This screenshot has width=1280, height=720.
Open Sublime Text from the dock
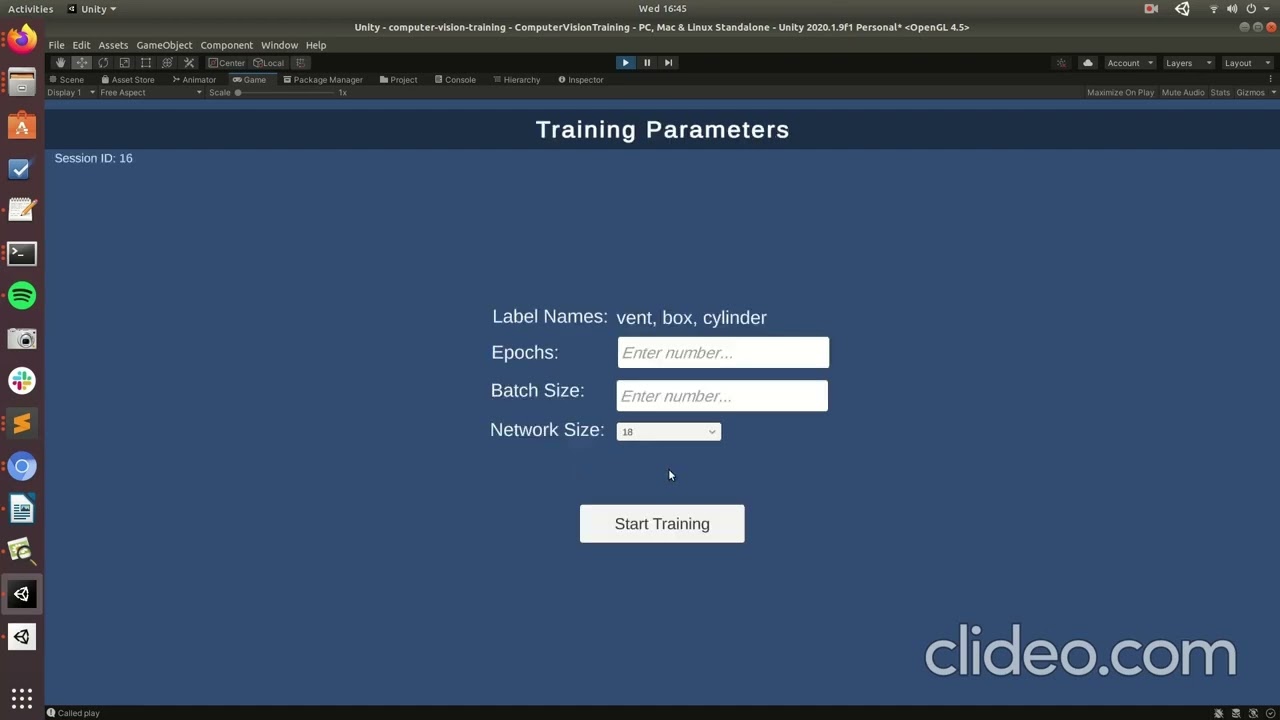coord(22,424)
